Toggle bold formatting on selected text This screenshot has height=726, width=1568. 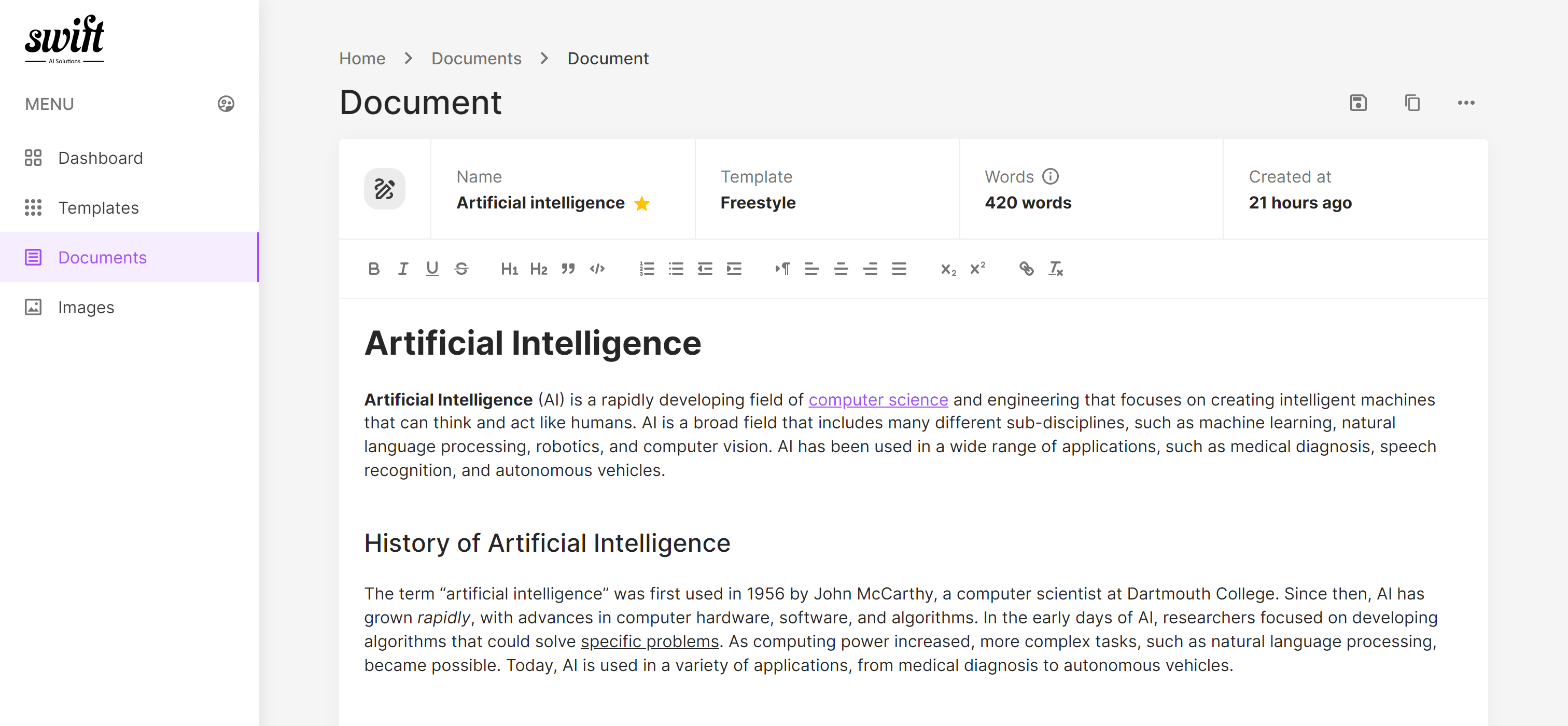[373, 268]
